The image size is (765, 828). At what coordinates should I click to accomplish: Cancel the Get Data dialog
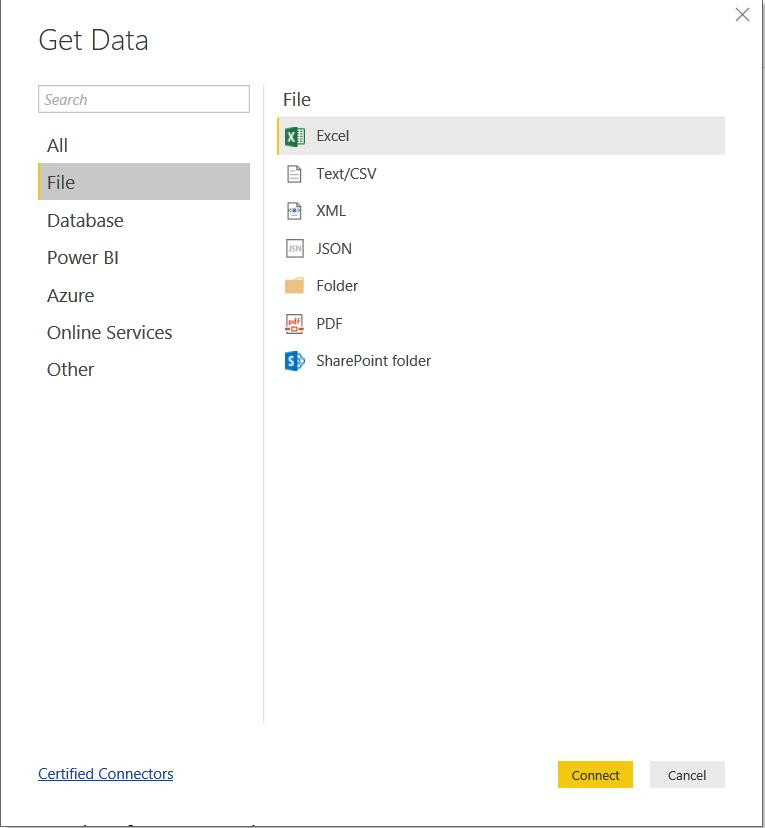coord(687,775)
